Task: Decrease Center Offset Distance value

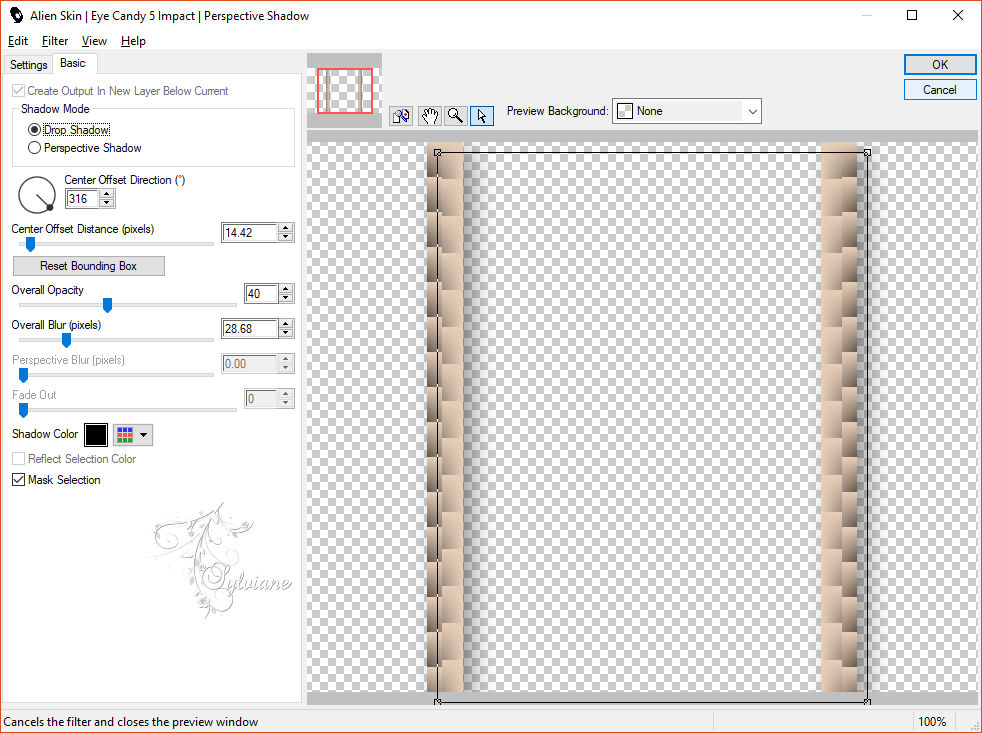Action: point(286,237)
